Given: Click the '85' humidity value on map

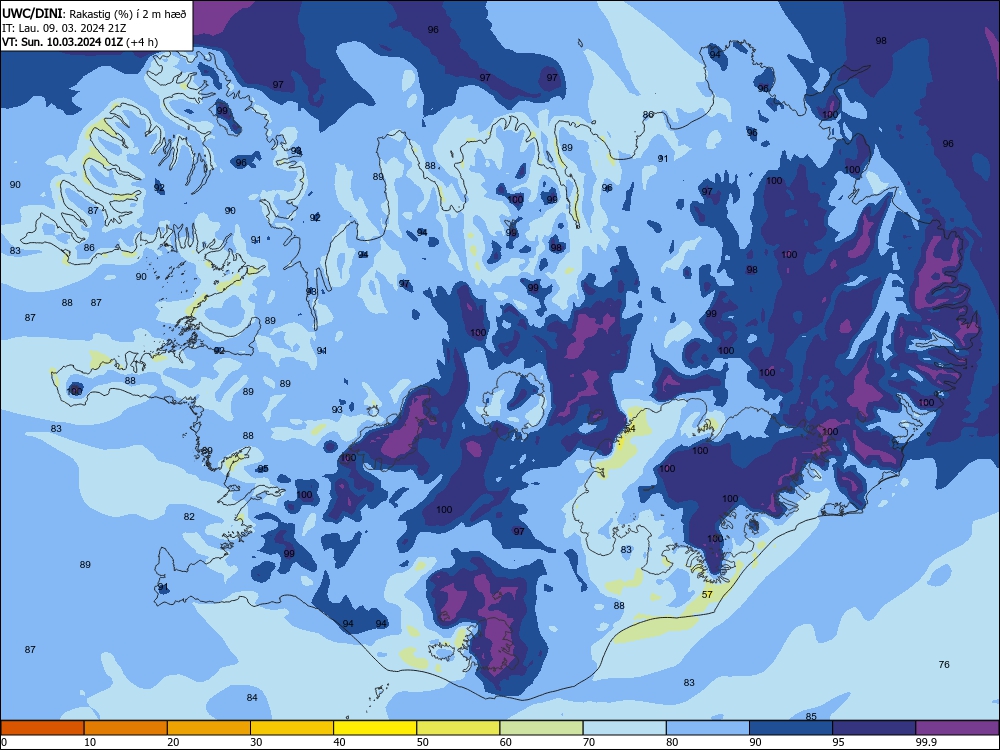Looking at the screenshot, I should pos(811,716).
